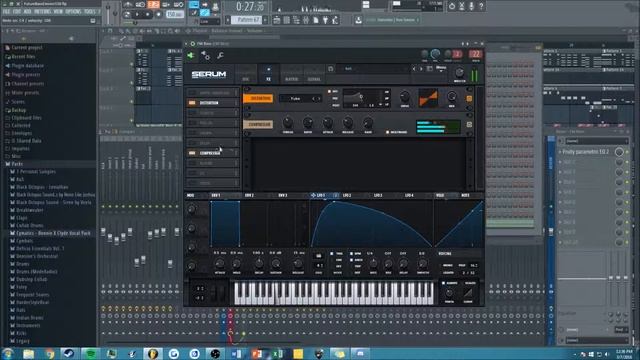Click the orange DISTORTION module label
The width and height of the screenshot is (640, 360).
258,98
